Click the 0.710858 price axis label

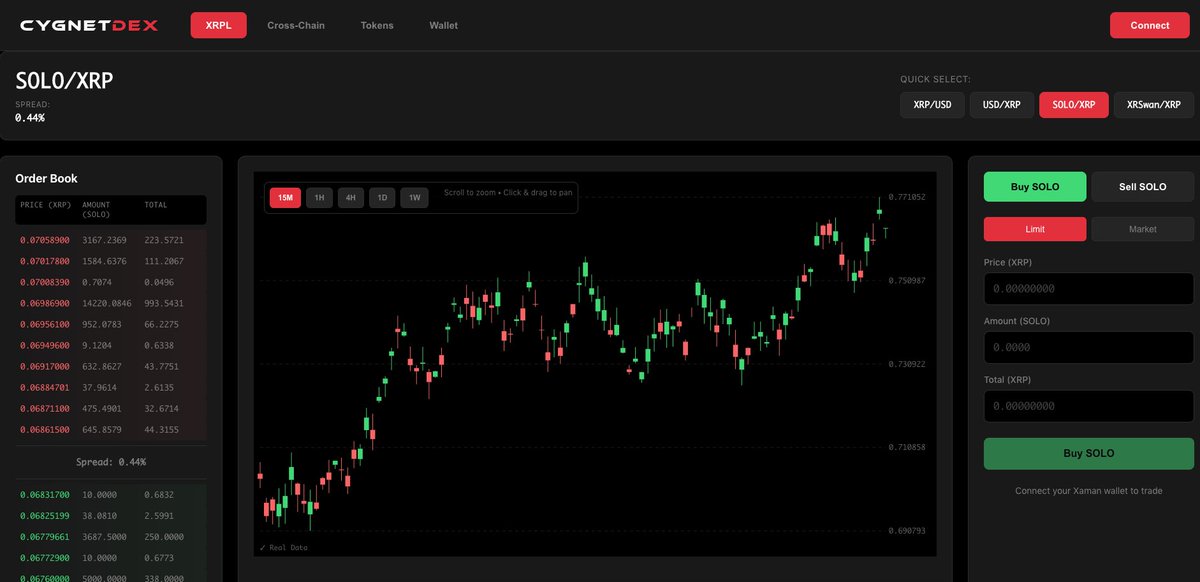pyautogui.click(x=907, y=447)
